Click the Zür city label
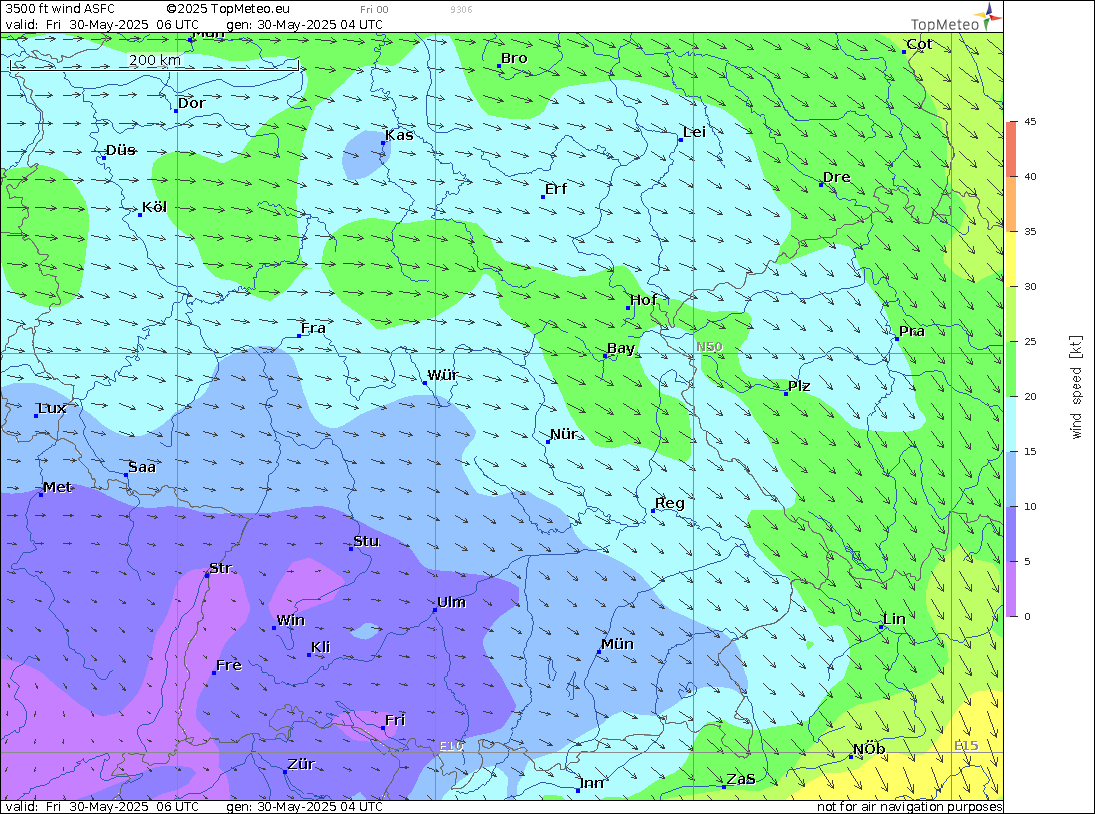 click(x=301, y=764)
